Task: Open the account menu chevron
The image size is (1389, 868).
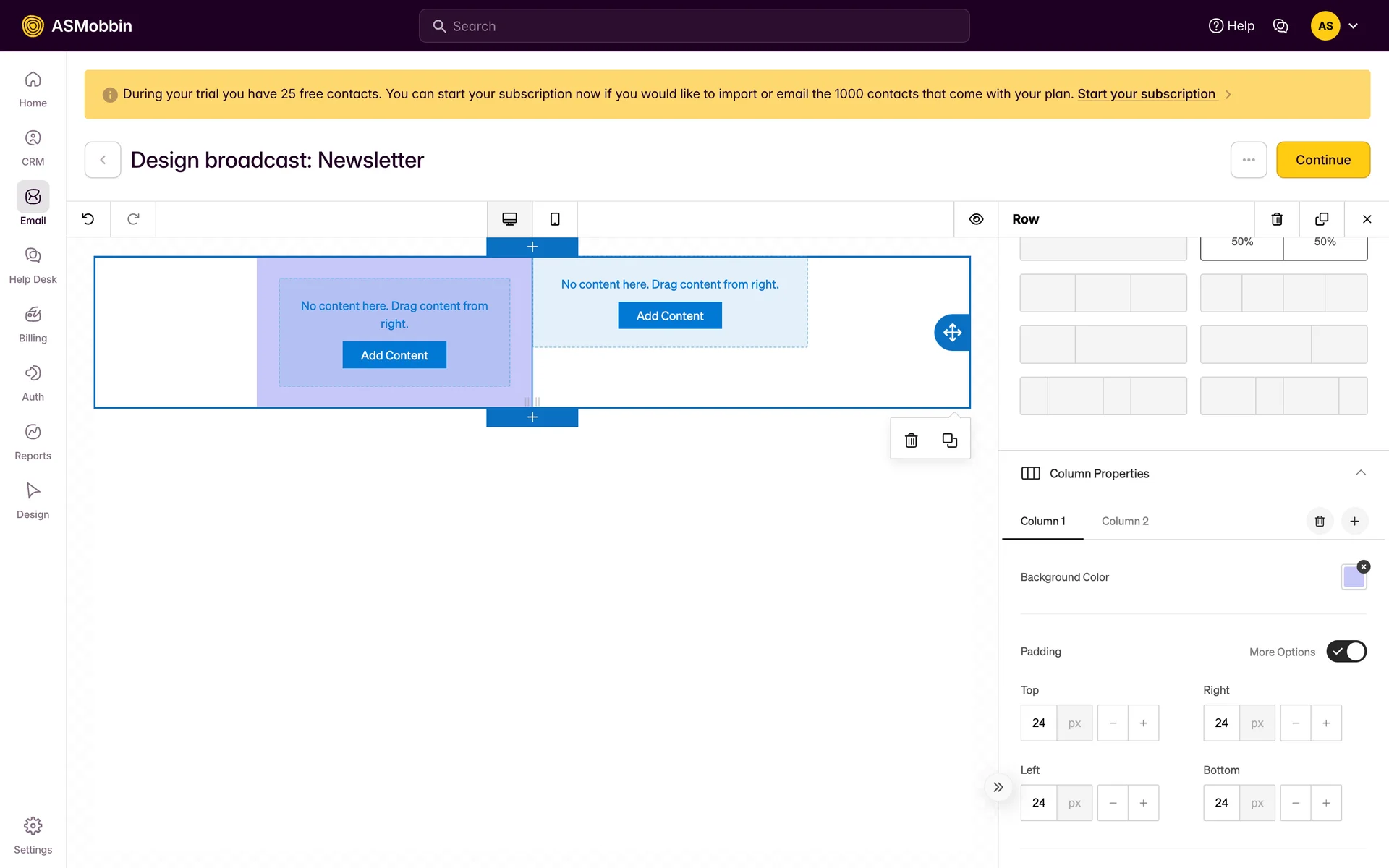Action: (x=1353, y=26)
